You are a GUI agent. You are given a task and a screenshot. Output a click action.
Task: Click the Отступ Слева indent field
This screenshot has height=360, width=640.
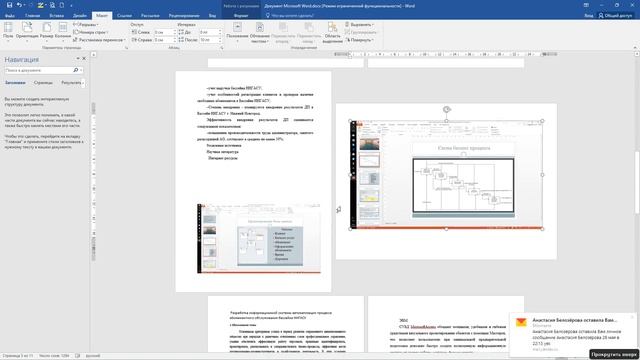[x=164, y=32]
